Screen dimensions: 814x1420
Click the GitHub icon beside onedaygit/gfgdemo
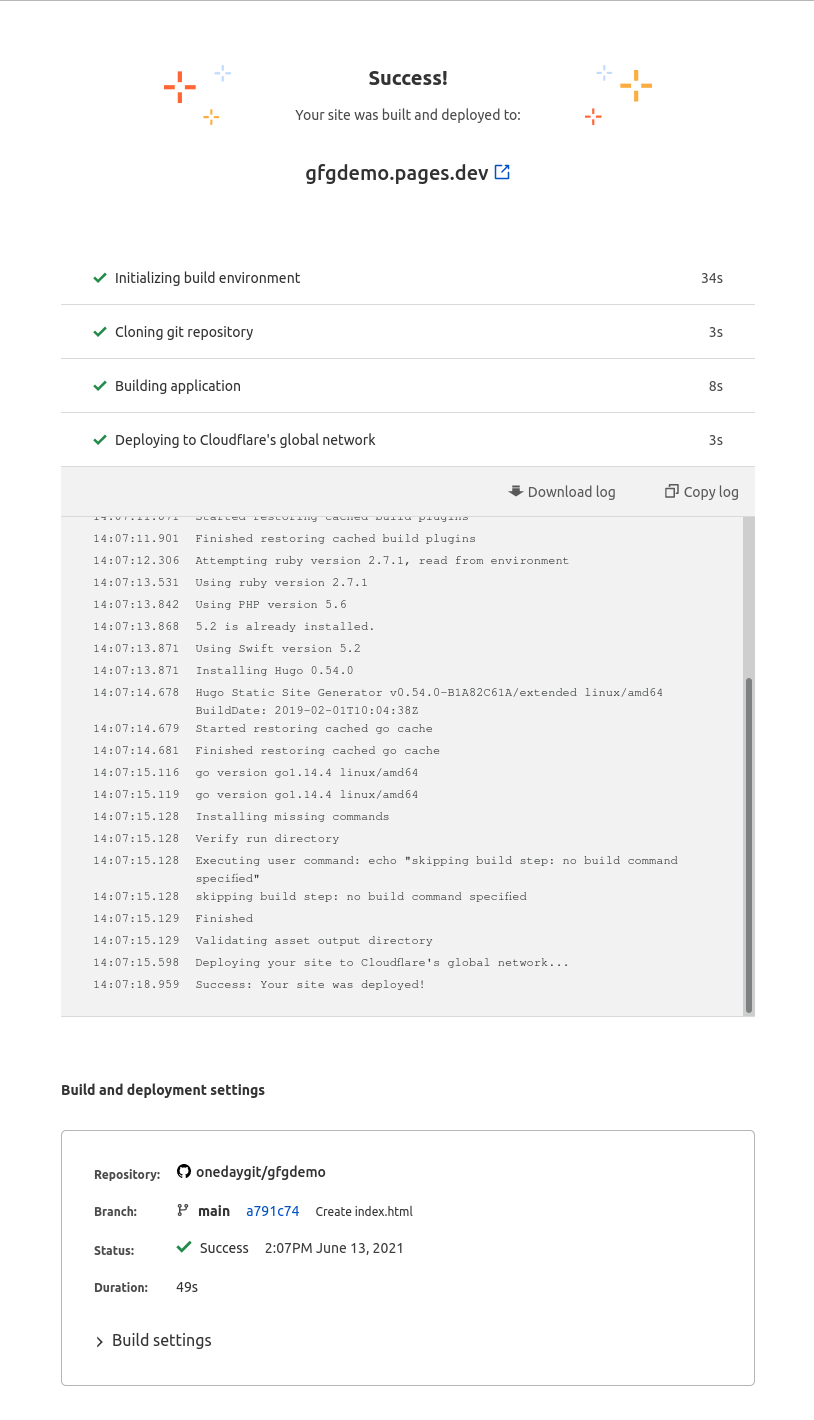coord(184,1171)
